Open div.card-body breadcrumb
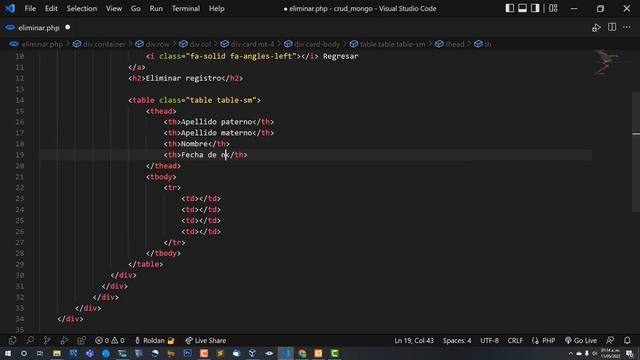This screenshot has width=640, height=360. tap(317, 44)
